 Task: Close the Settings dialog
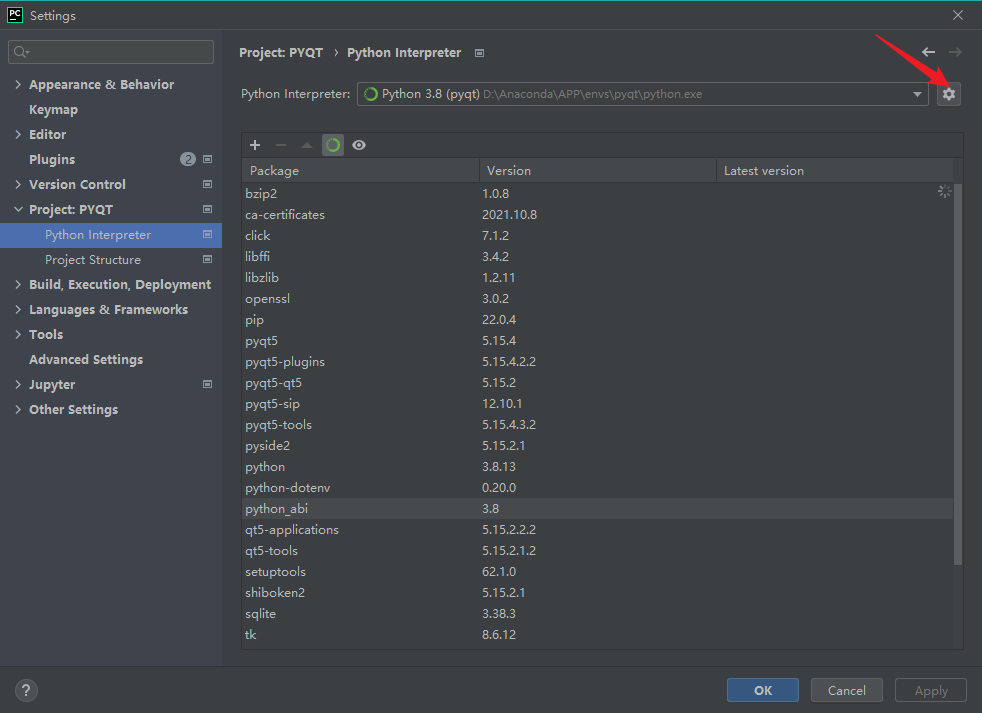coord(958,15)
